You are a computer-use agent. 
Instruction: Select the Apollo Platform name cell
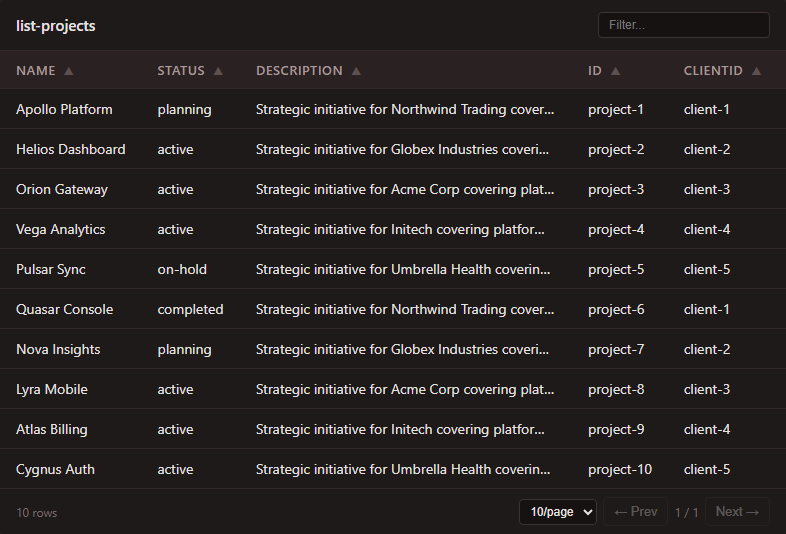[x=64, y=109]
